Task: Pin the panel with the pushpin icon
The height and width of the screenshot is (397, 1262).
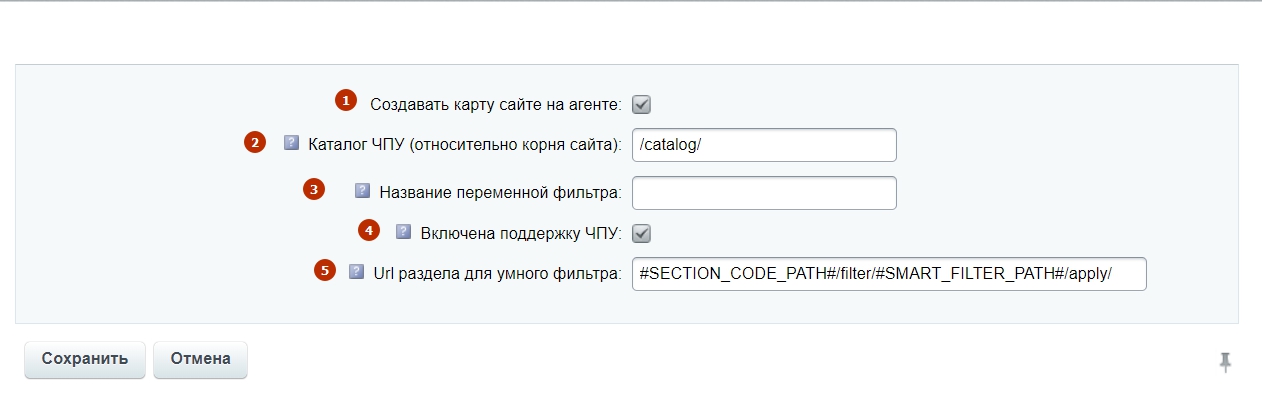Action: click(1225, 362)
